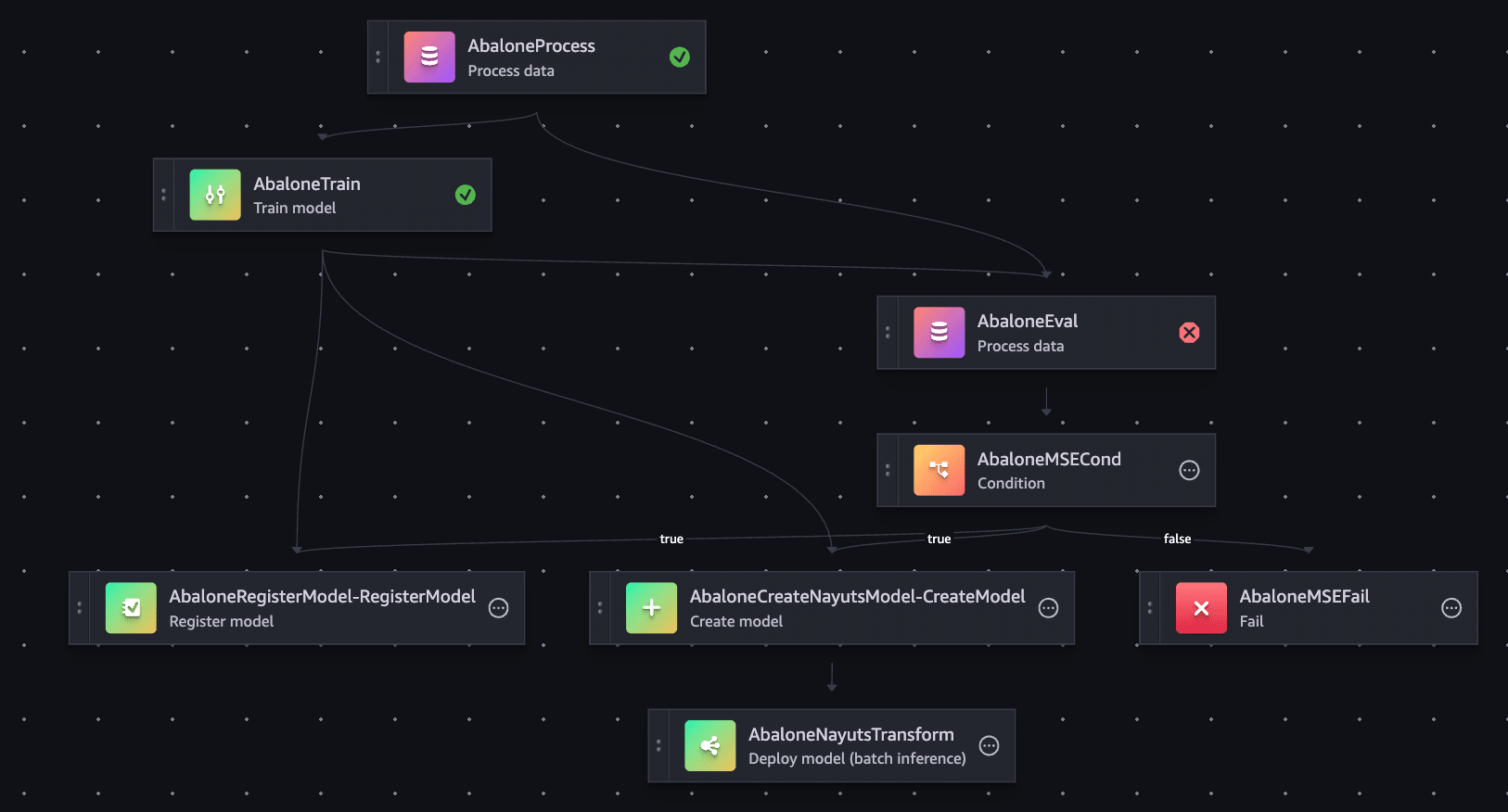Screen dimensions: 1508x812
Task: Click 'true' label toward CreateModel
Action: pyautogui.click(x=939, y=539)
